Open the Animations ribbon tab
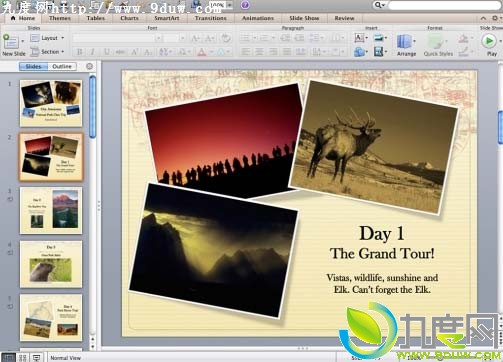This screenshot has height=362, width=503. (x=258, y=18)
